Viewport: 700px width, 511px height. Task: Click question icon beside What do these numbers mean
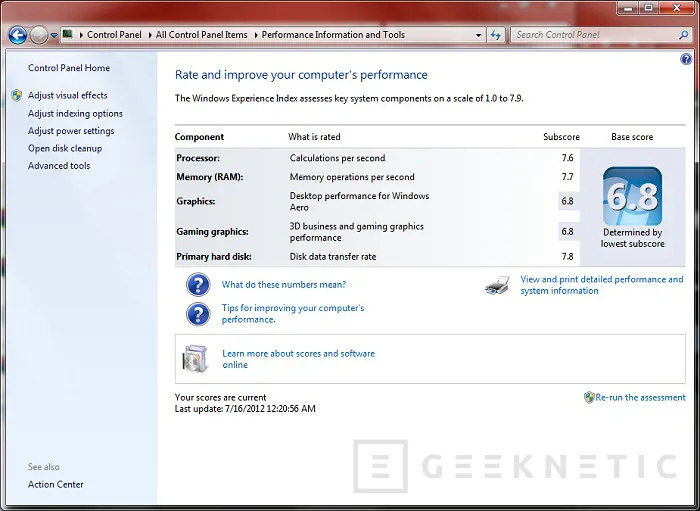click(x=198, y=285)
